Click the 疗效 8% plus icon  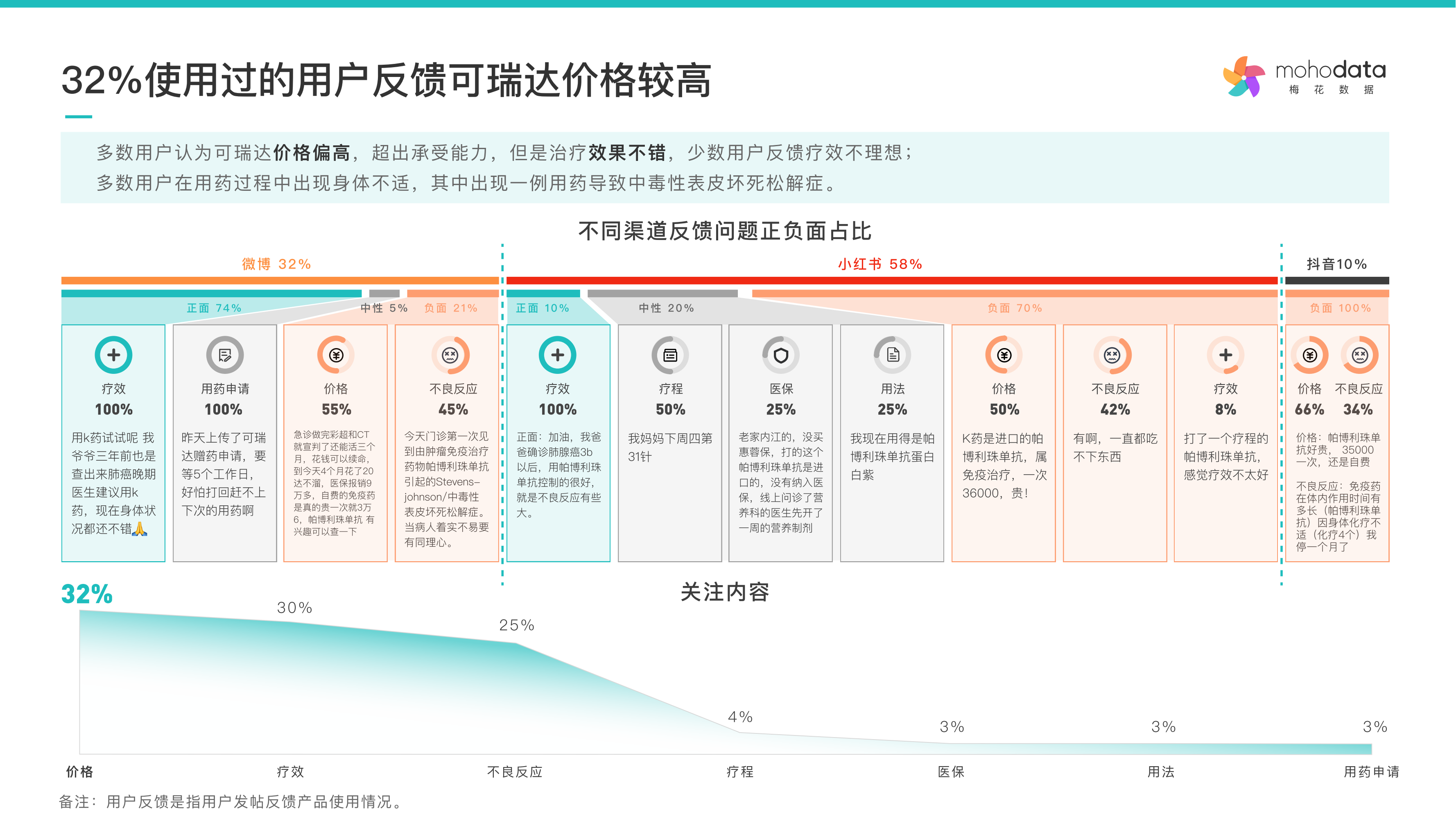pyautogui.click(x=1226, y=355)
